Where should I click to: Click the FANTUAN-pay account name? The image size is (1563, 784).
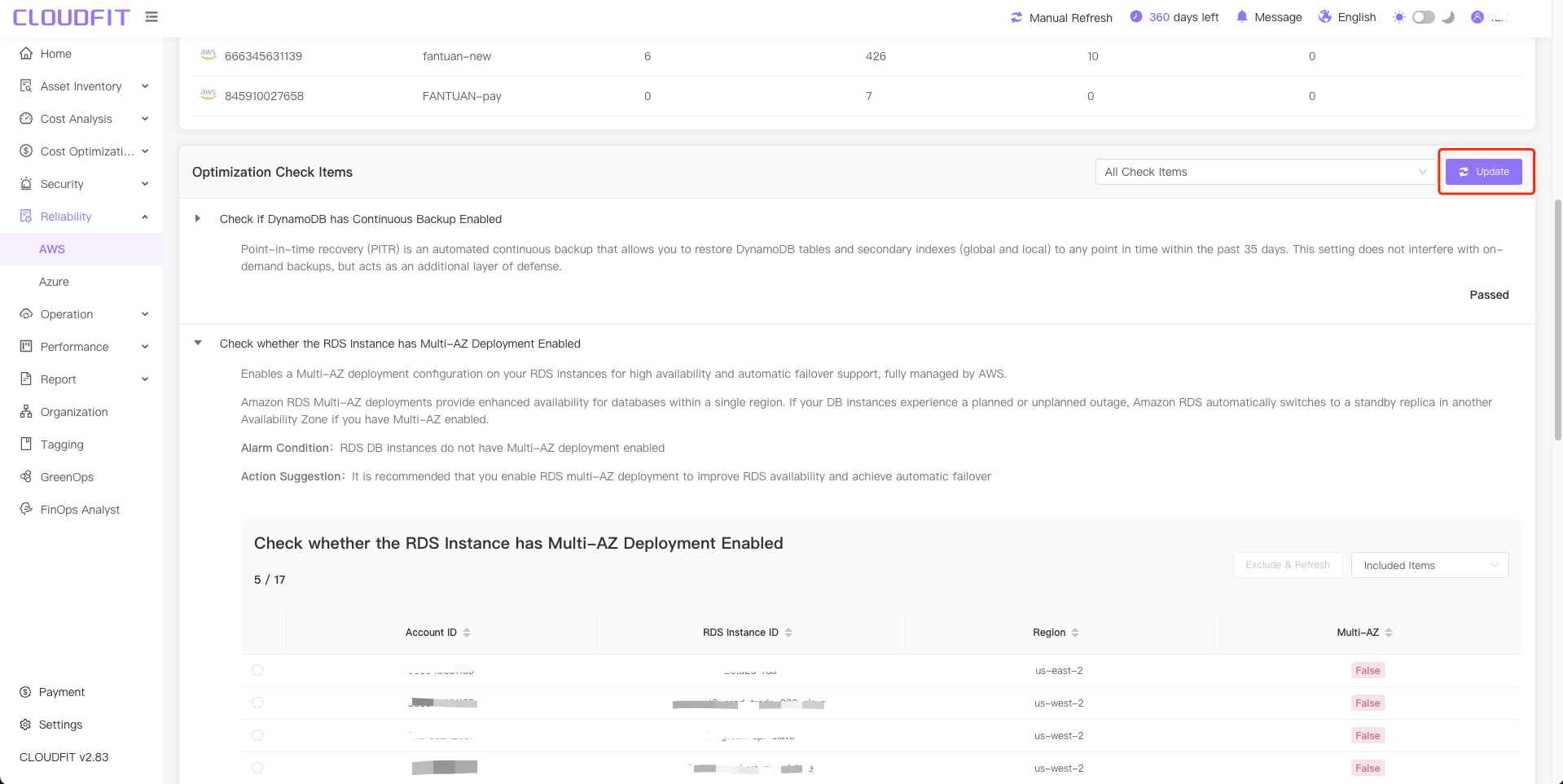[x=462, y=96]
